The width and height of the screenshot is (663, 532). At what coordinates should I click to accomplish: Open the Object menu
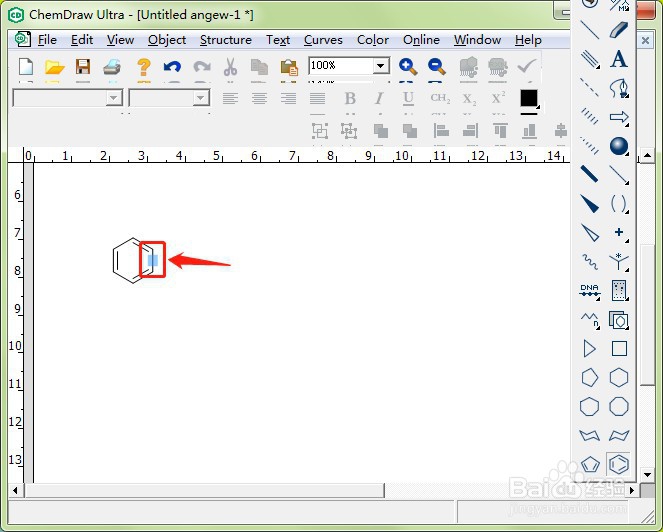pyautogui.click(x=167, y=40)
